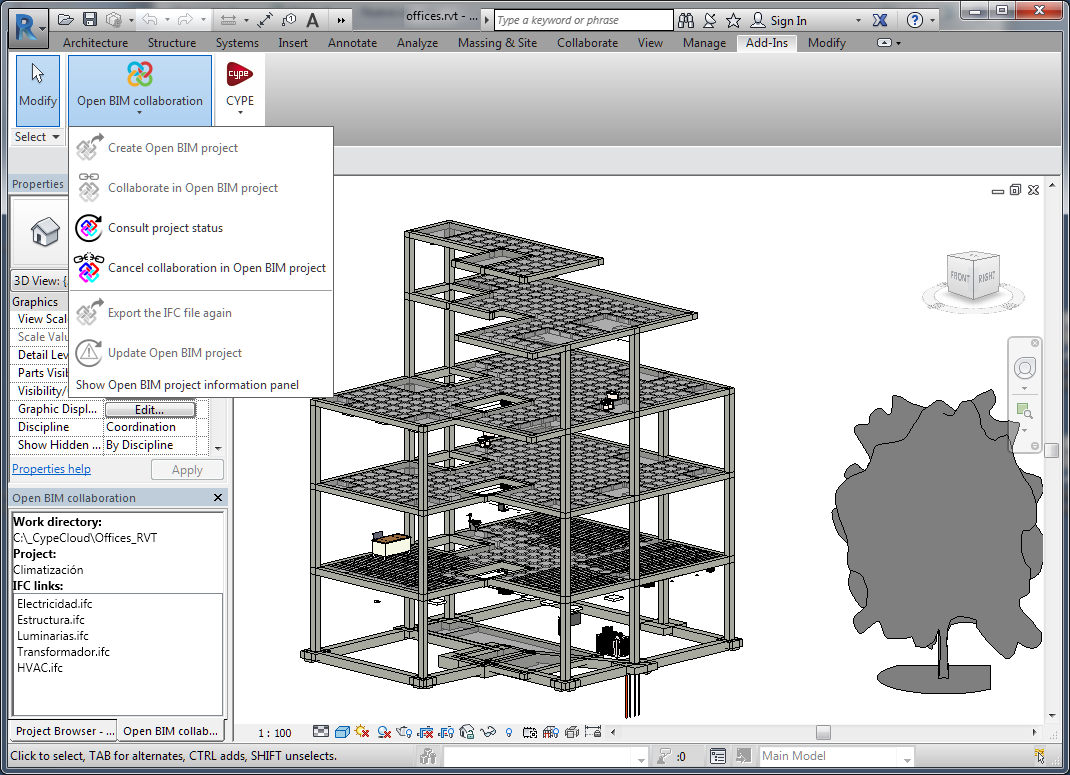1070x775 pixels.
Task: Toggle Sun Path in view control bar
Action: tap(363, 733)
